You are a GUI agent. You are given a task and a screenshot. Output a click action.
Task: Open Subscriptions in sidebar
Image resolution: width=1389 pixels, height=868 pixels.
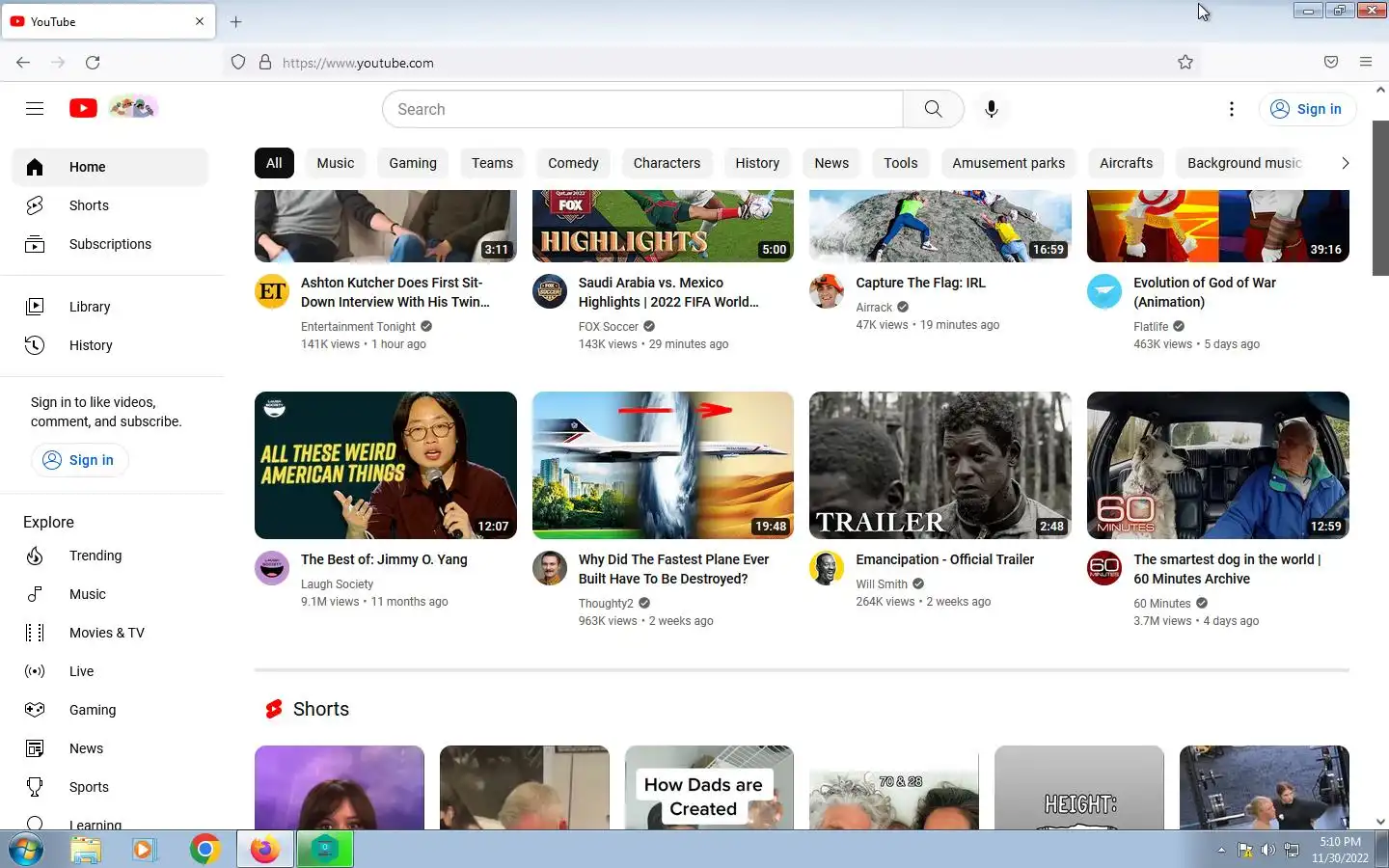(110, 244)
